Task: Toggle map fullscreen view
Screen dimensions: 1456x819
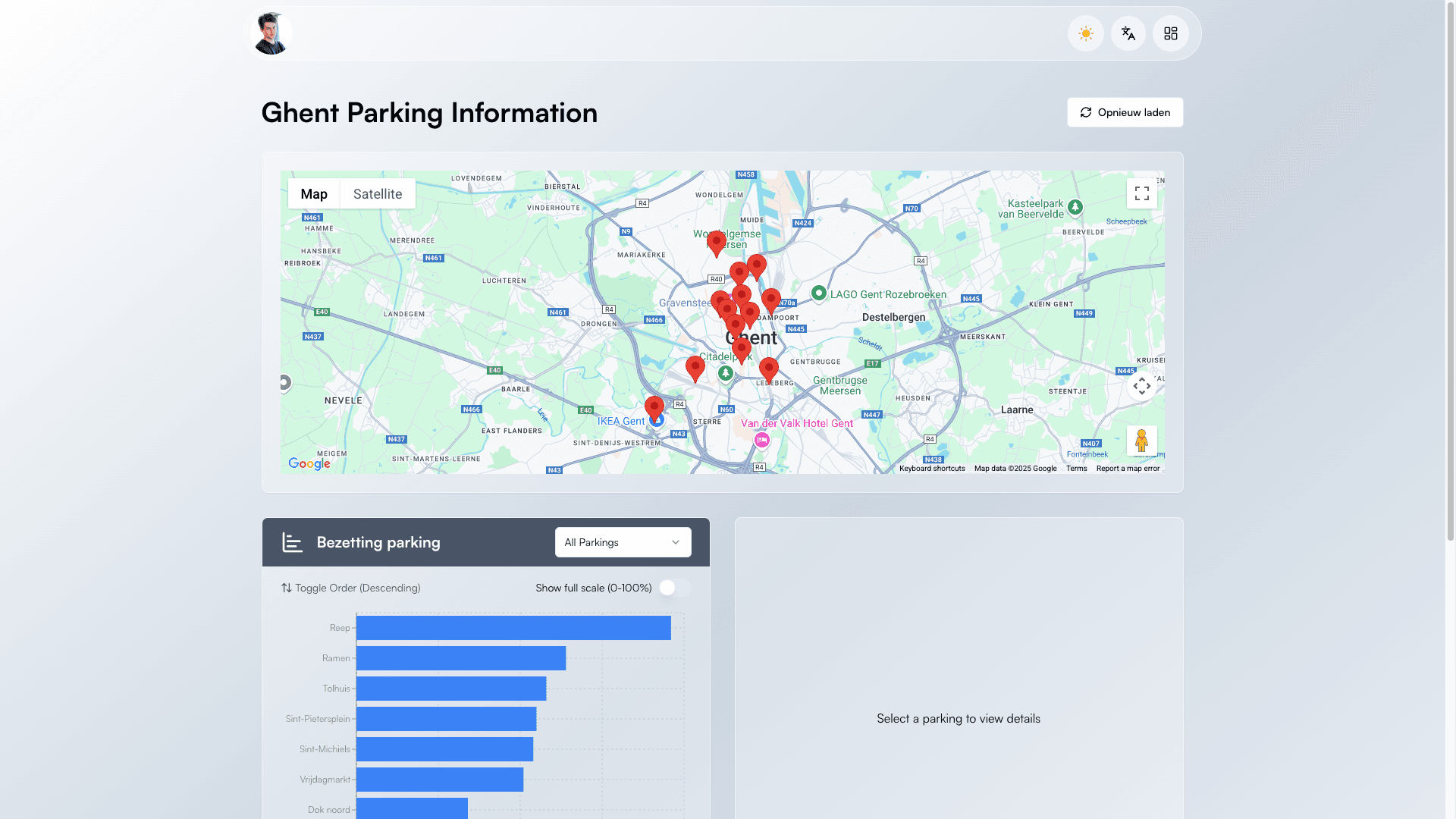Action: point(1142,193)
